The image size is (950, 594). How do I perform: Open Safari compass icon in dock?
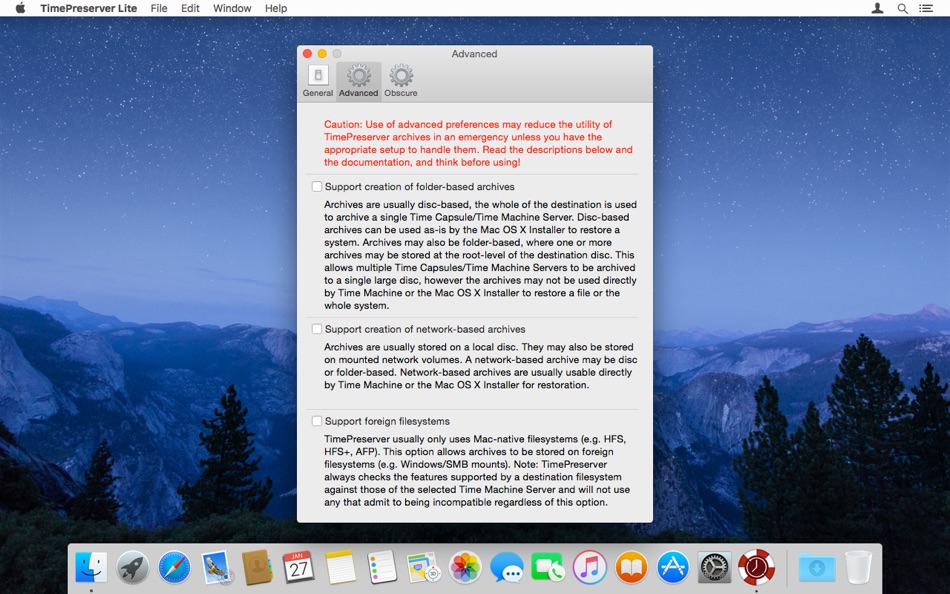click(x=174, y=567)
